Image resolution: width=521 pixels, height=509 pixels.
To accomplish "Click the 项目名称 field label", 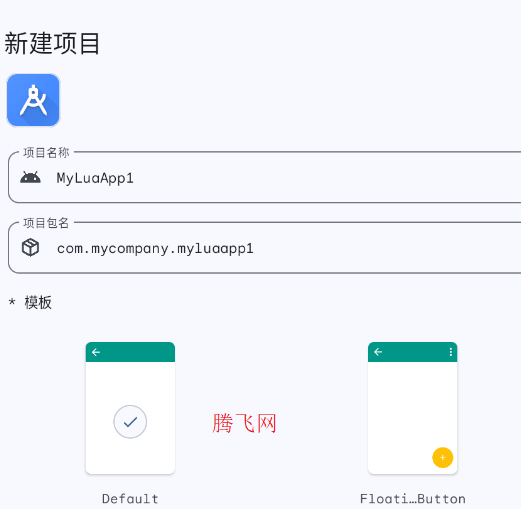I will coord(46,153).
